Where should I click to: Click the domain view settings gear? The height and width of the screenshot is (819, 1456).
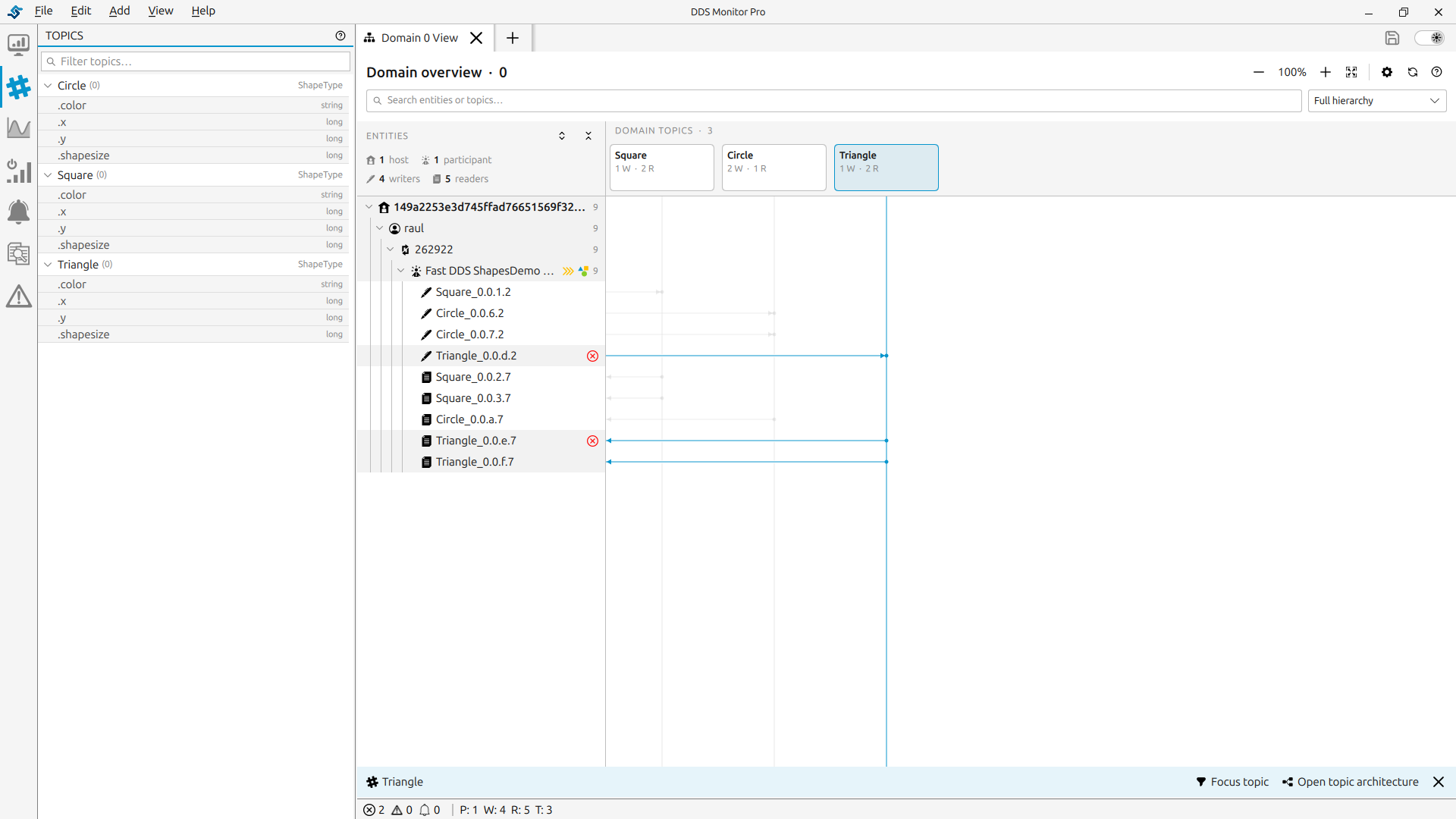1387,72
